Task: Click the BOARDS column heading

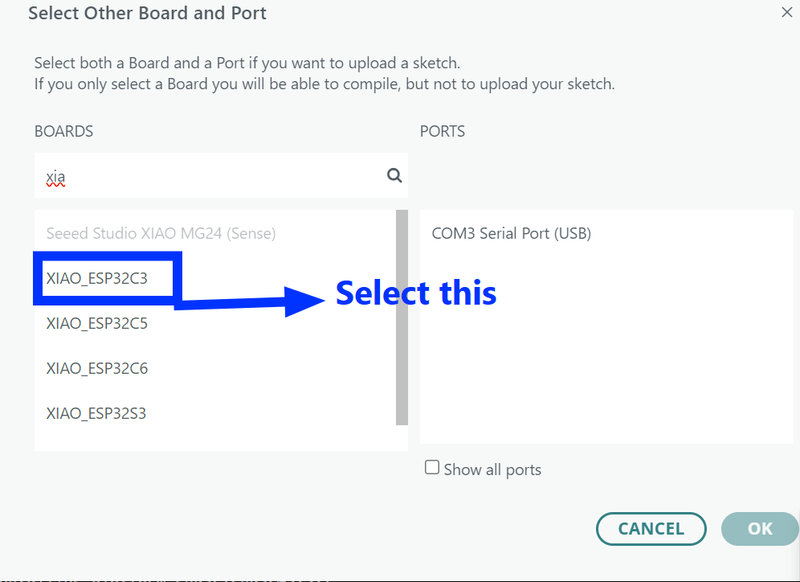Action: pyautogui.click(x=63, y=131)
